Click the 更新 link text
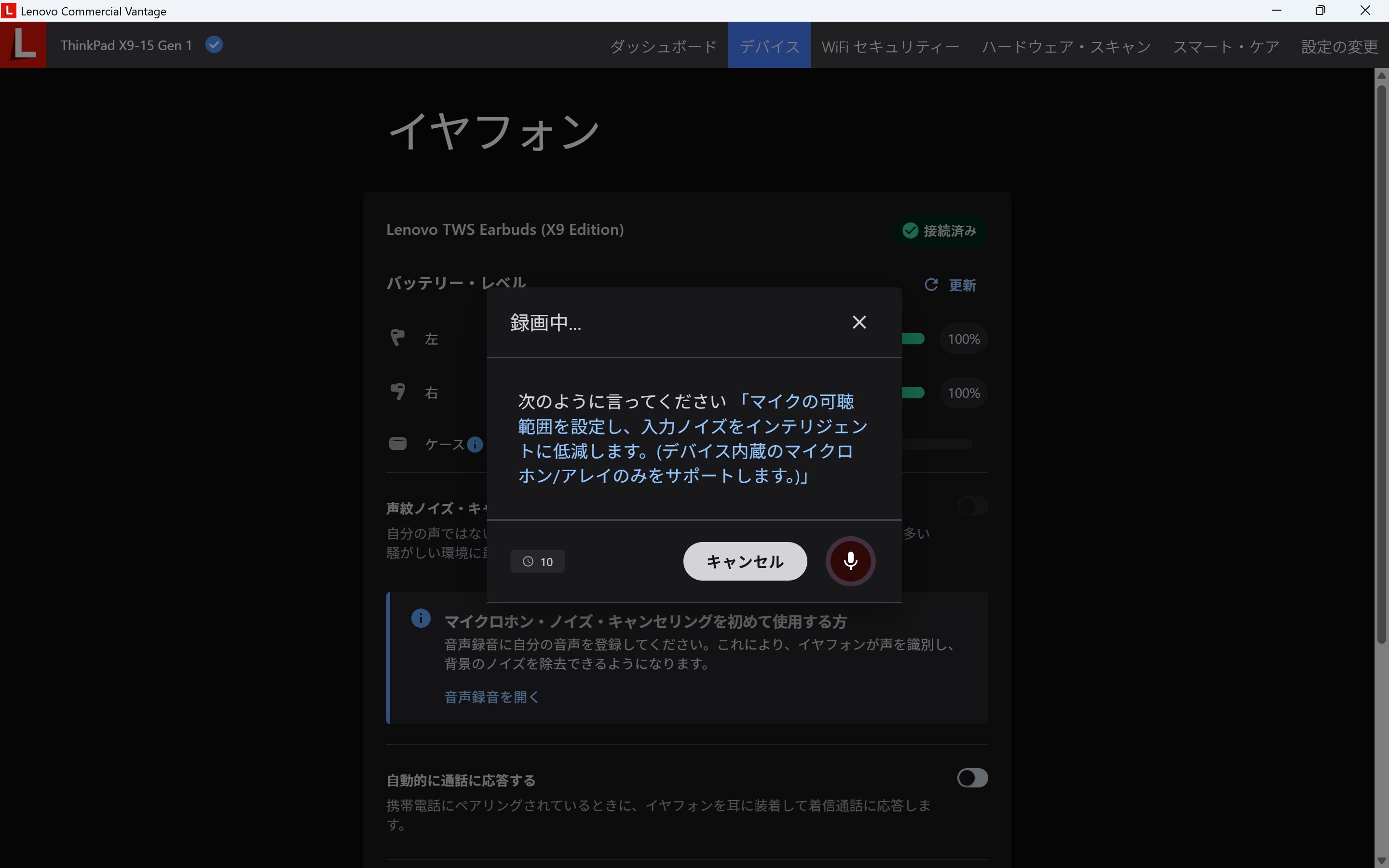 tap(962, 285)
